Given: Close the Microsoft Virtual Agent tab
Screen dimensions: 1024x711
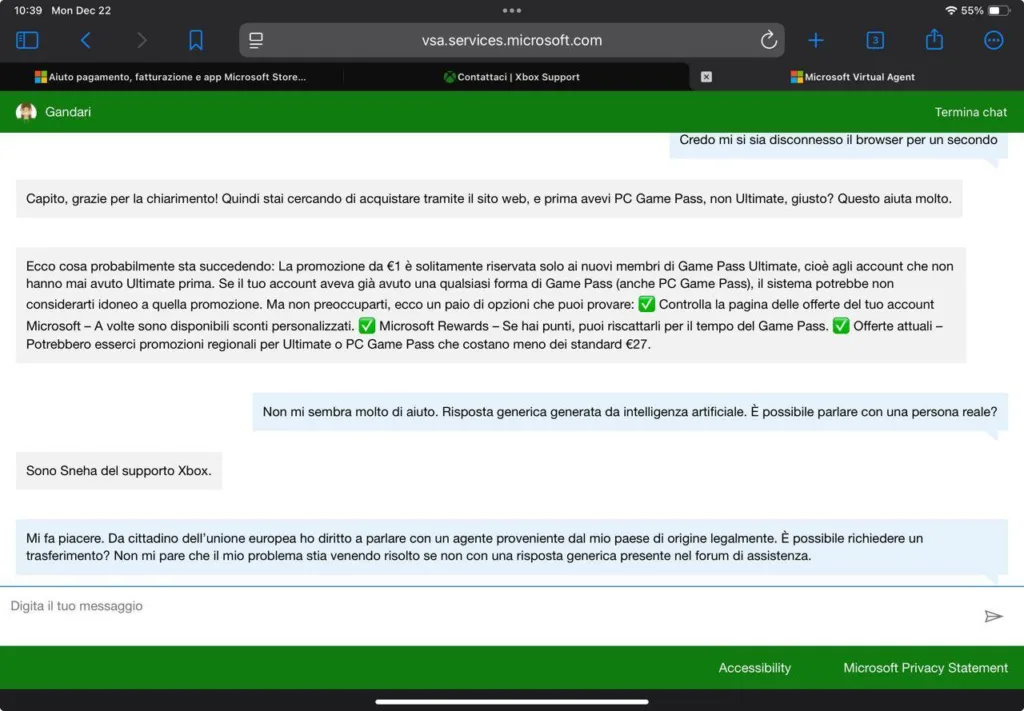Looking at the screenshot, I should pyautogui.click(x=706, y=77).
